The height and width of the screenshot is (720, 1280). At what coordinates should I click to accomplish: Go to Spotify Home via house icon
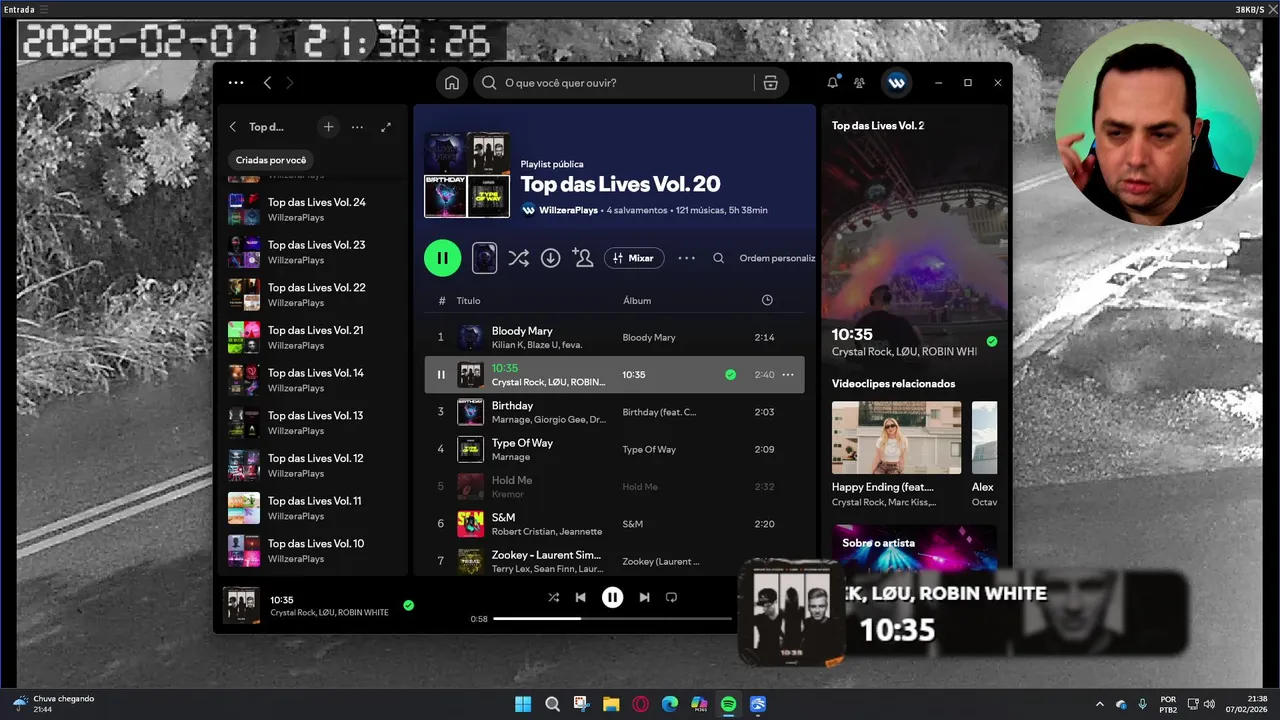coord(452,83)
